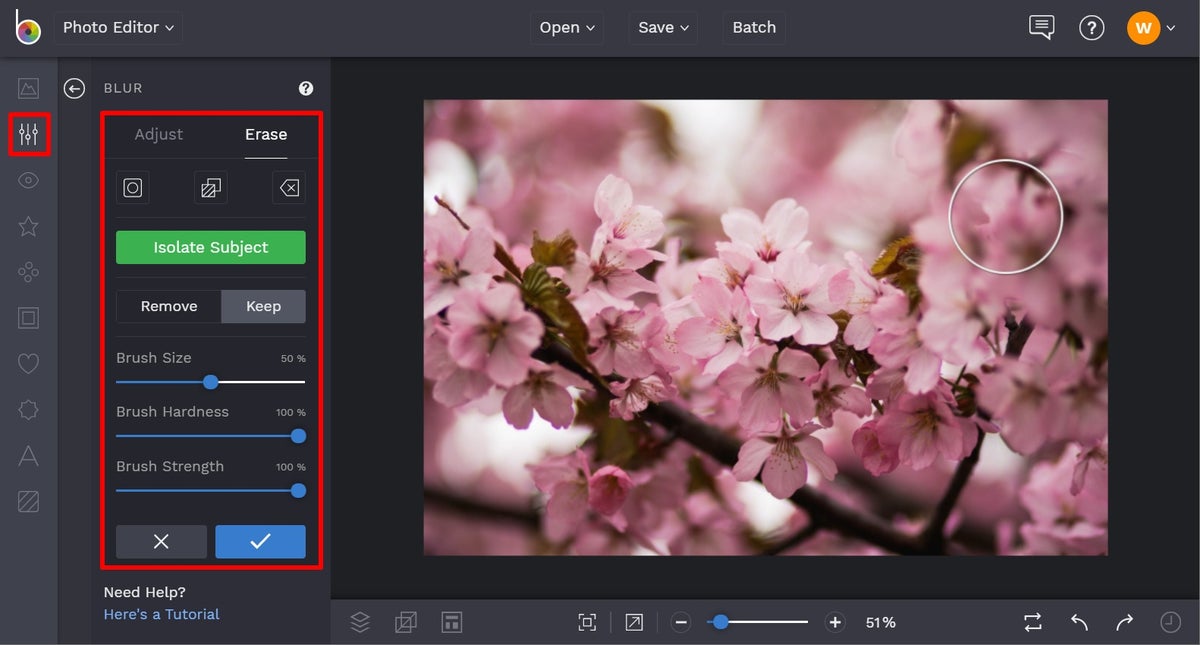The image size is (1200, 645).
Task: Go back using the Blur panel arrow
Action: click(x=74, y=88)
